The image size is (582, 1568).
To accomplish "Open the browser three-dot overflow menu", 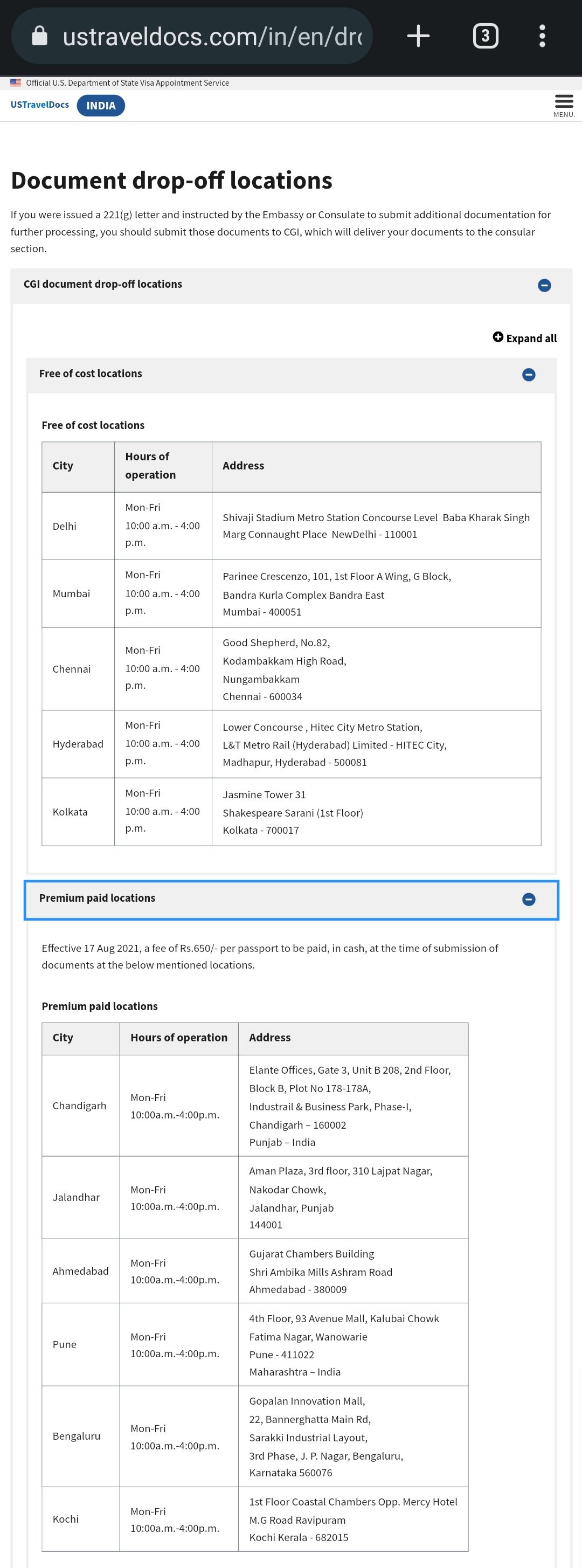I will click(x=543, y=36).
